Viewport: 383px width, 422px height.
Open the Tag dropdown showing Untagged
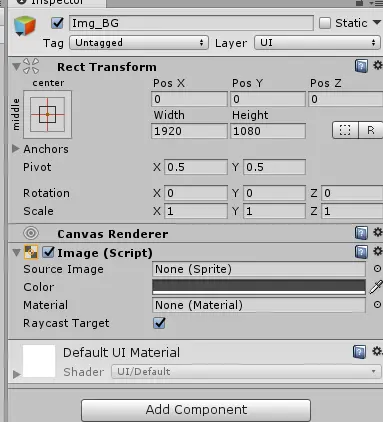139,43
